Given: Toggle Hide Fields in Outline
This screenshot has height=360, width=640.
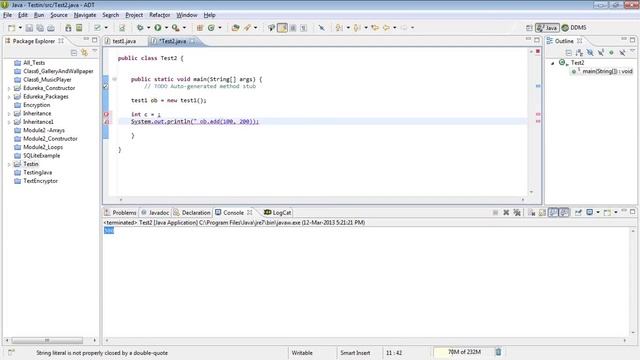Looking at the screenshot, I should (590, 53).
